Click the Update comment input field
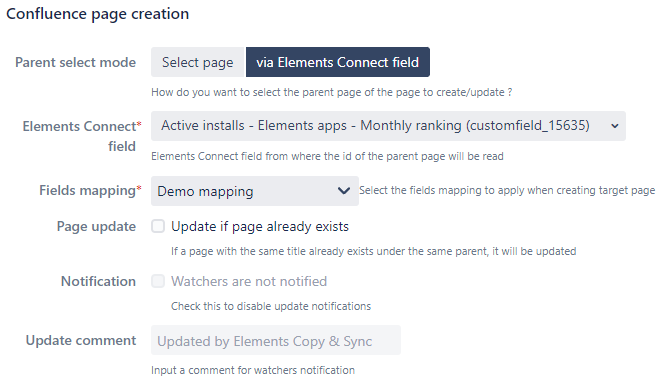 pyautogui.click(x=276, y=340)
